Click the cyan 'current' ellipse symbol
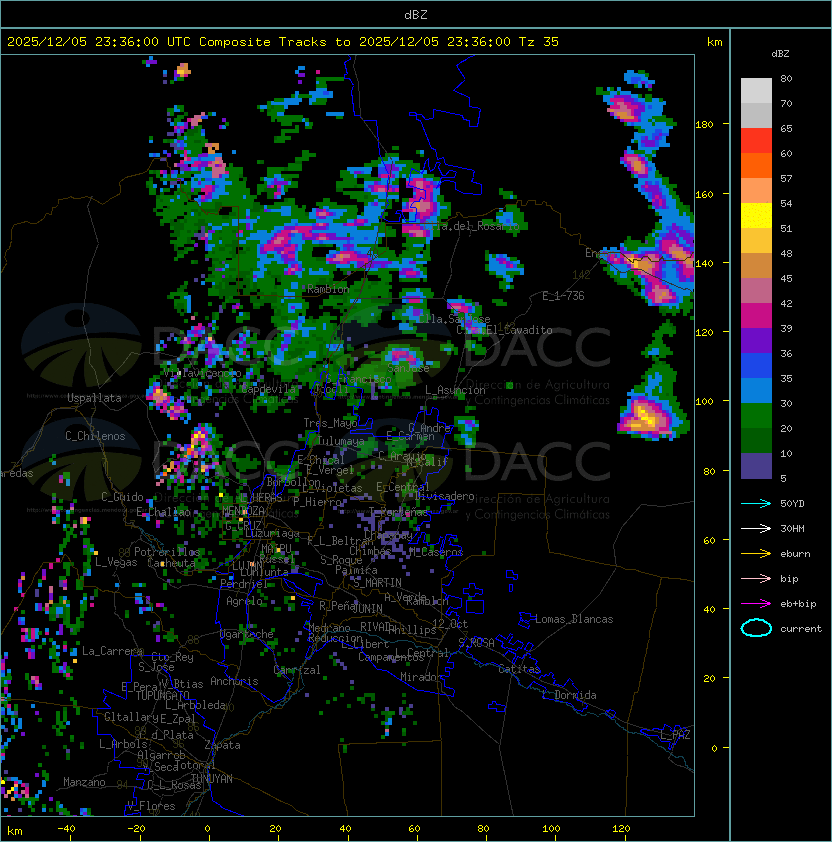 [x=756, y=628]
